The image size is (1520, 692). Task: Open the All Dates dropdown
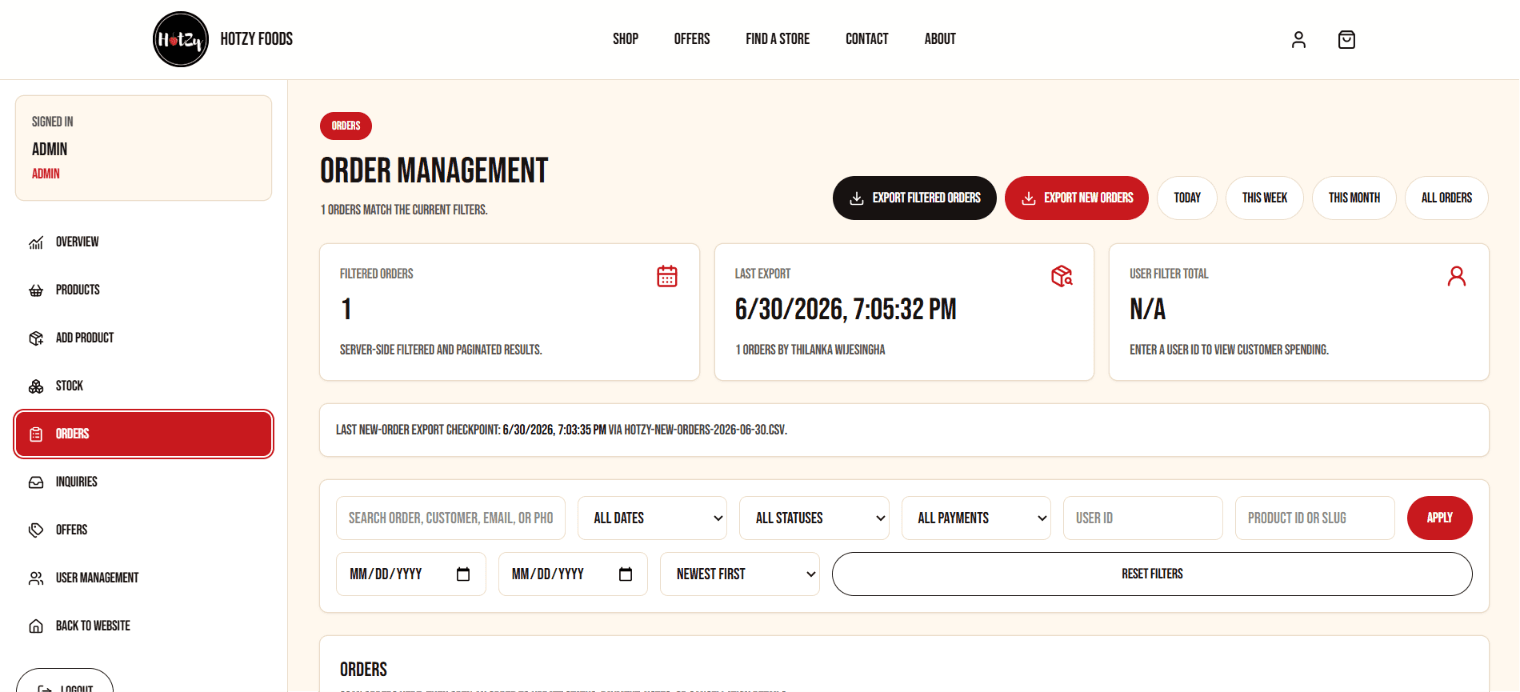pos(652,518)
